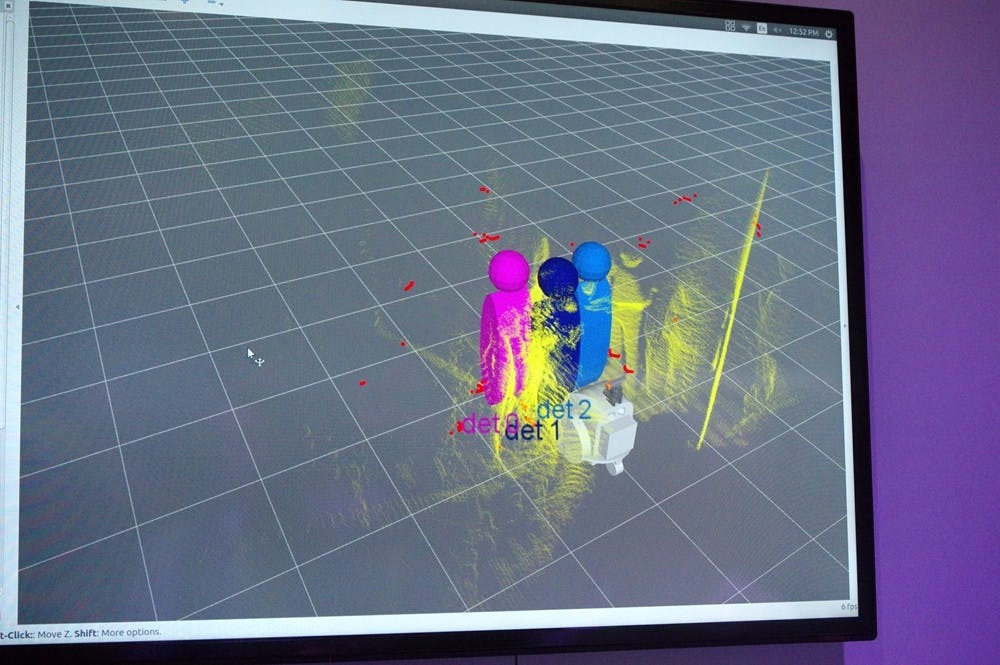Open the power session menu icon

coord(829,34)
